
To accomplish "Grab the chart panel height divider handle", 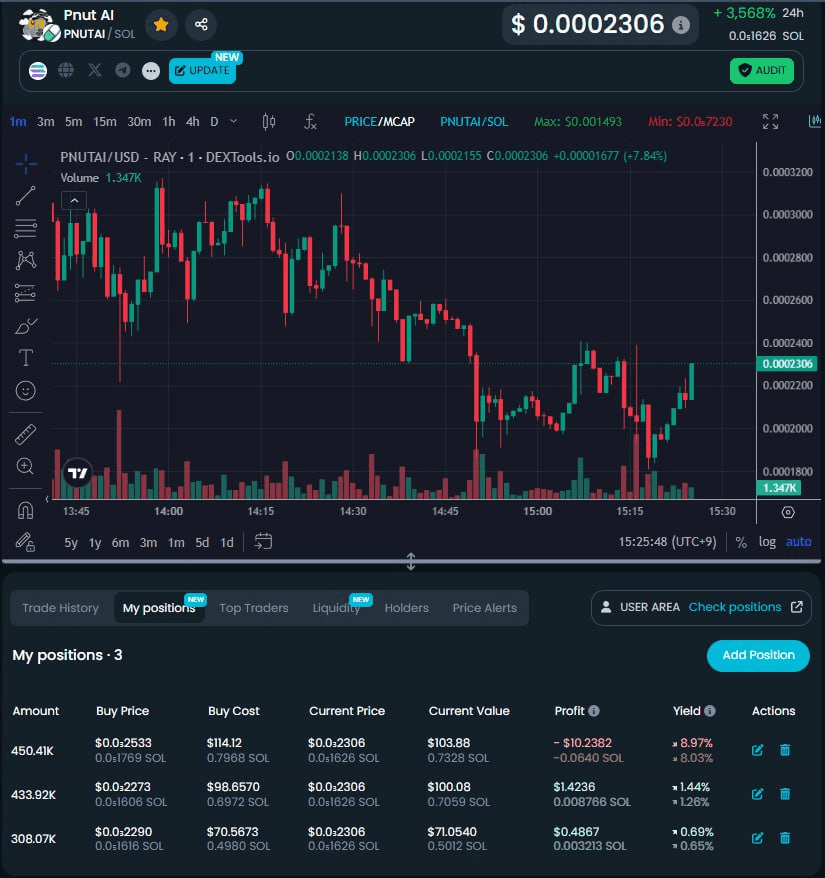I will tap(411, 561).
